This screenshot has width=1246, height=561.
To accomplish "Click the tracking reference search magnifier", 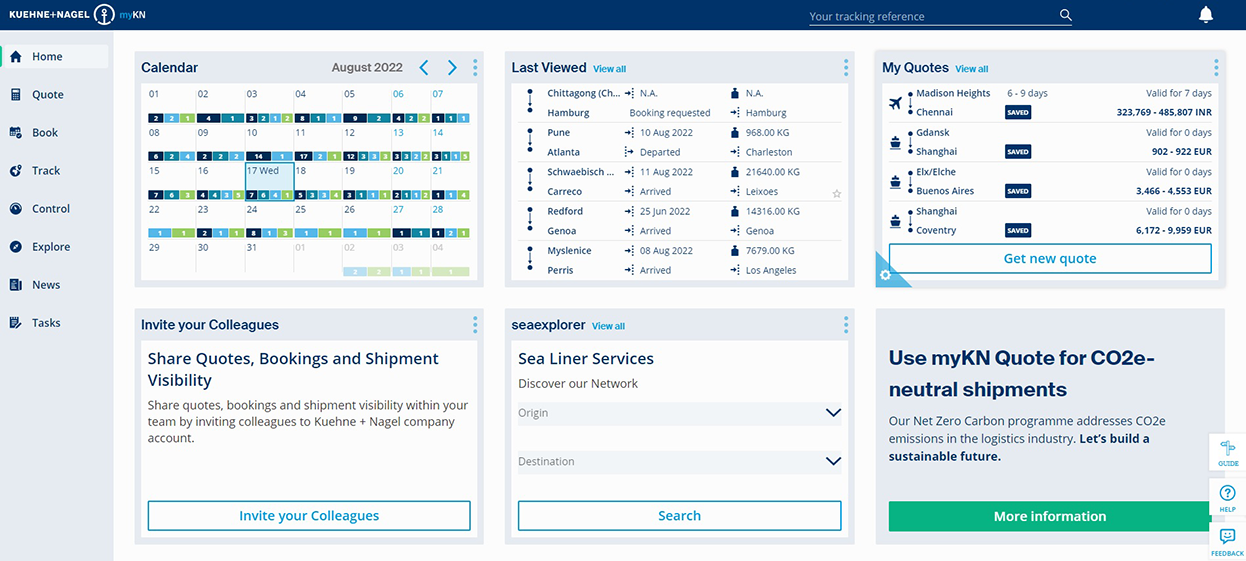I will pos(1065,15).
